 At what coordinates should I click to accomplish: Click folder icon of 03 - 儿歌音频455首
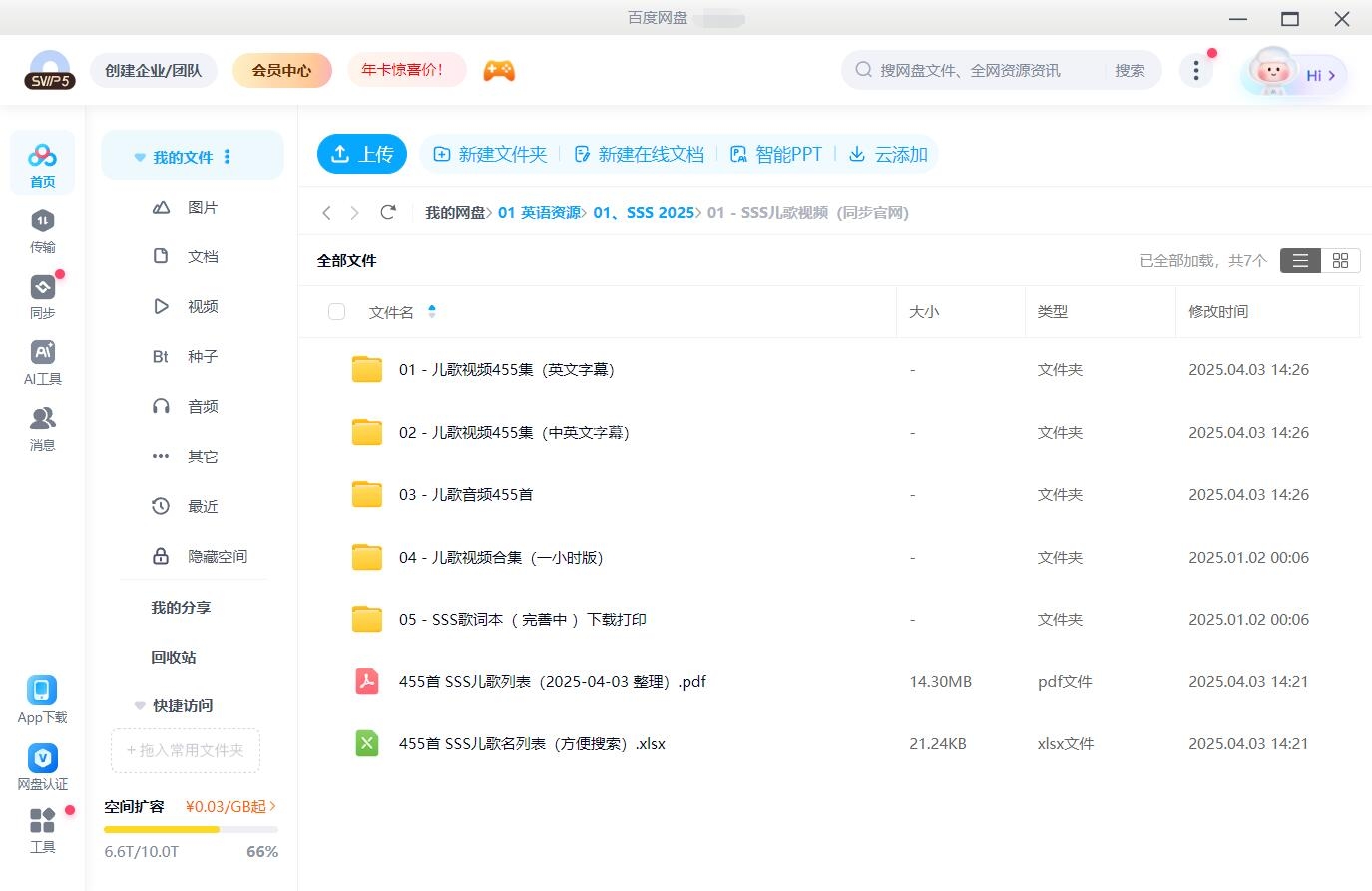[367, 494]
